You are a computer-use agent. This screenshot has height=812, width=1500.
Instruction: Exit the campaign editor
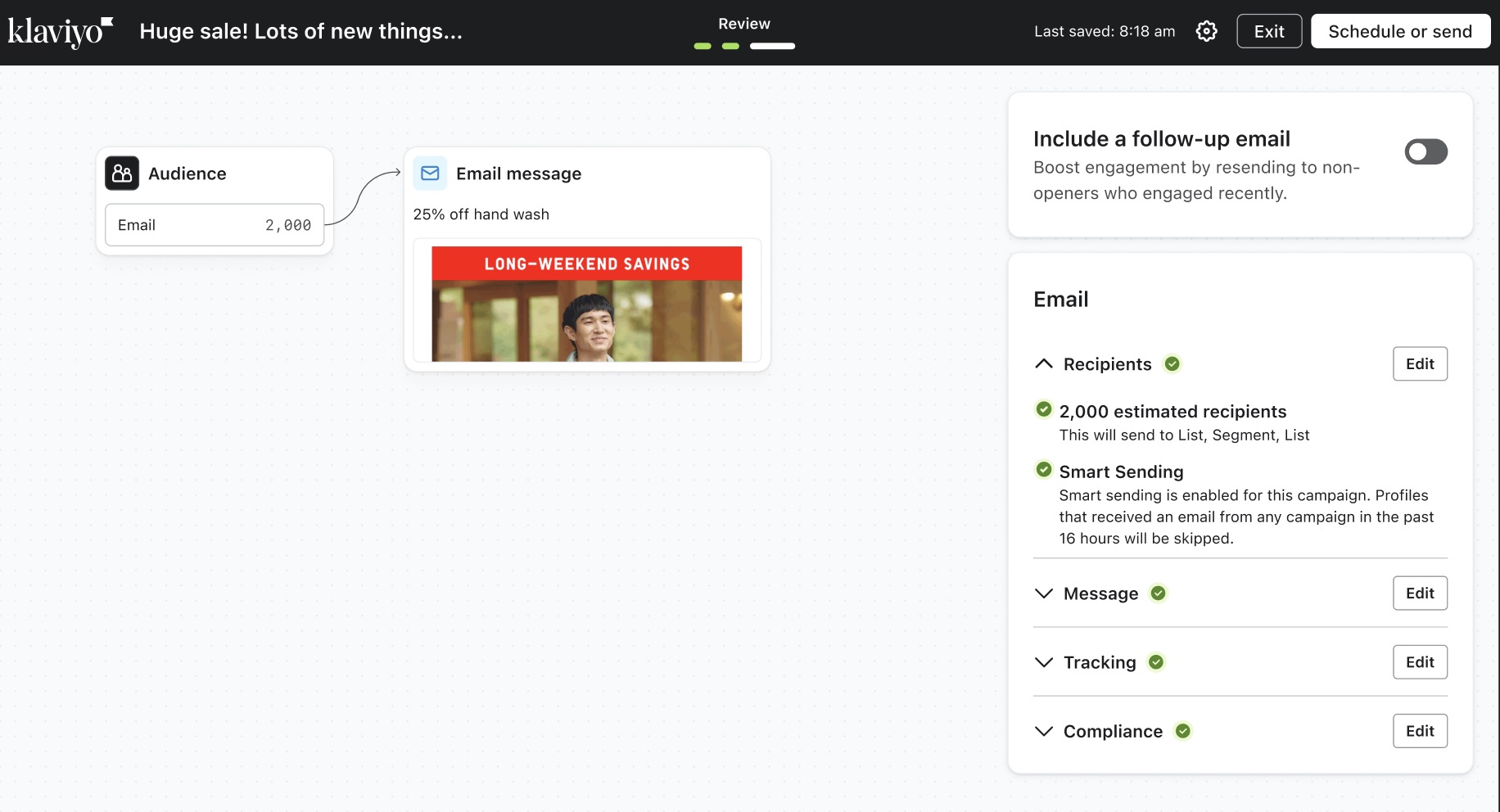click(x=1268, y=31)
